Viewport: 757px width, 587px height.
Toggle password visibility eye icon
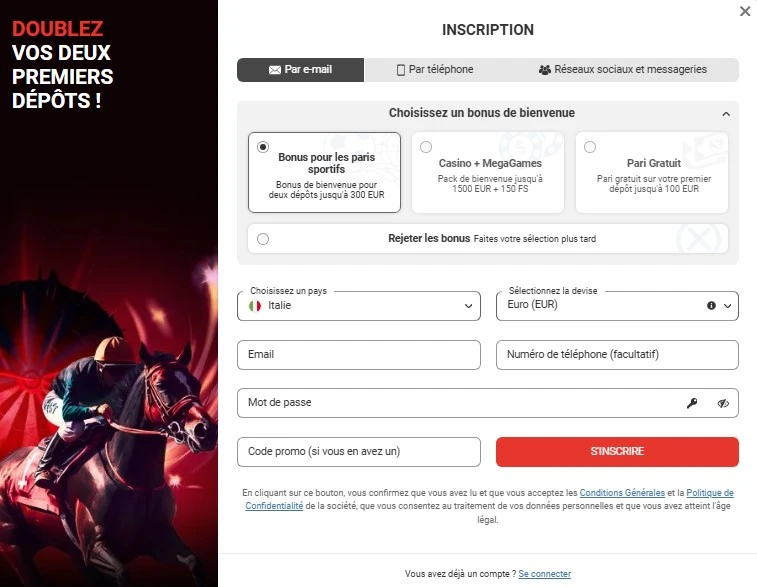723,403
